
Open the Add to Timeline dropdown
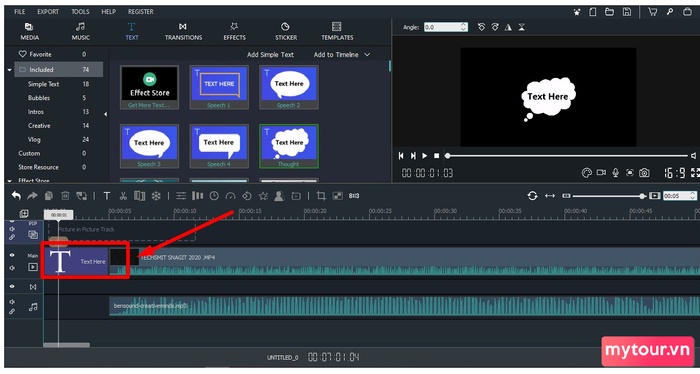(342, 54)
